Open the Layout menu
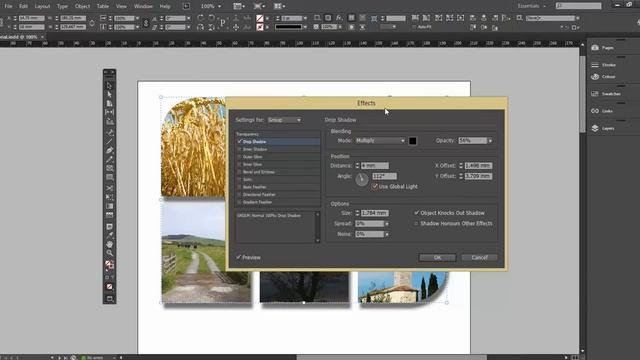Screen dimensions: 640x360 [x=42, y=6]
